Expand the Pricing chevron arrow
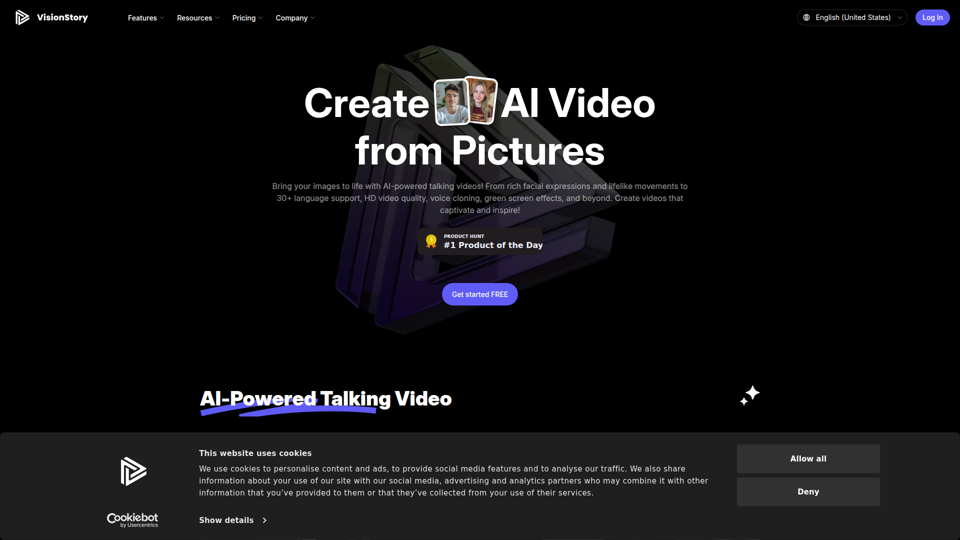Viewport: 960px width, 540px height. tap(260, 18)
